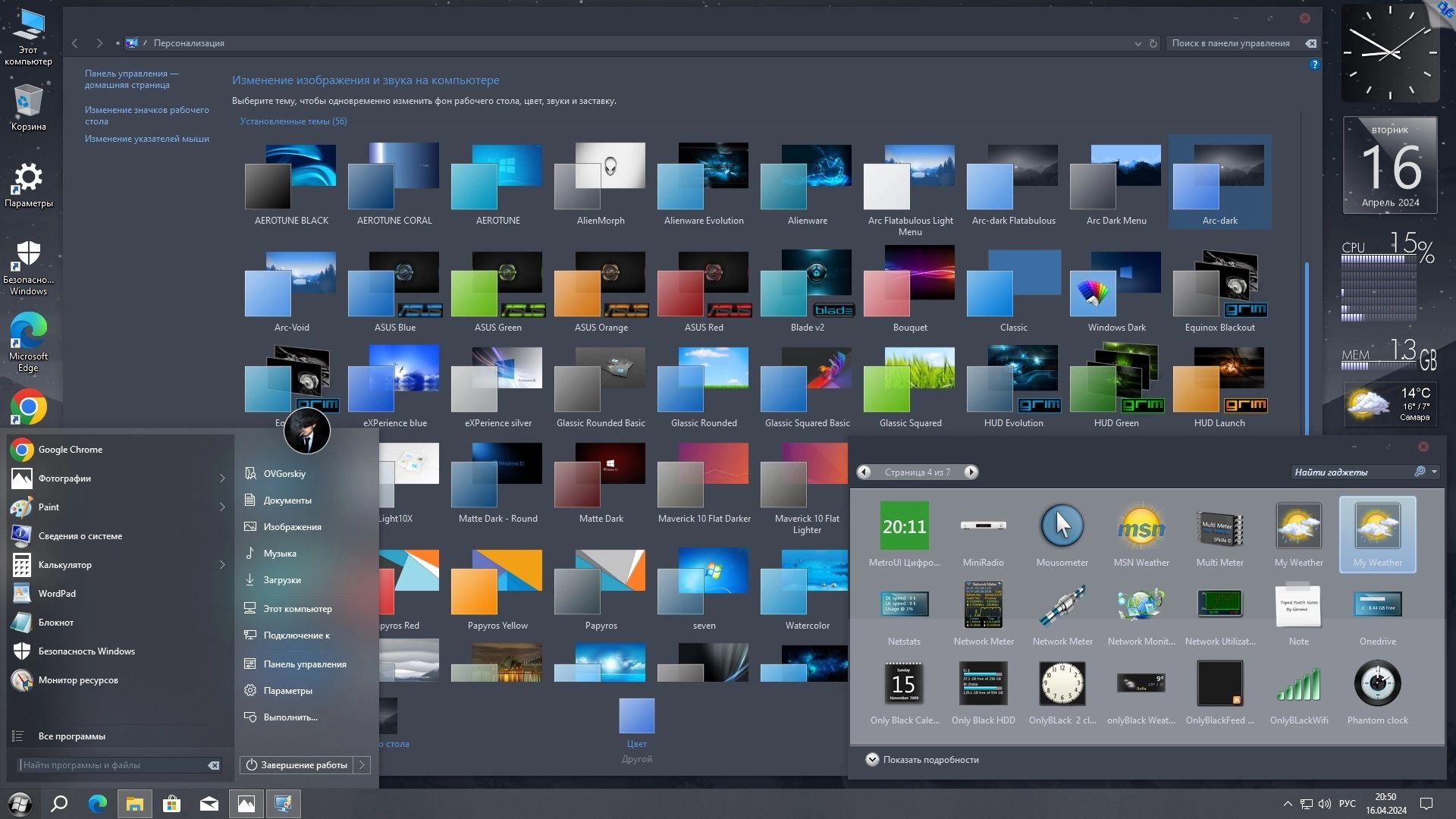Click the Color swatch below themes
Image resolution: width=1456 pixels, height=819 pixels.
pos(636,717)
